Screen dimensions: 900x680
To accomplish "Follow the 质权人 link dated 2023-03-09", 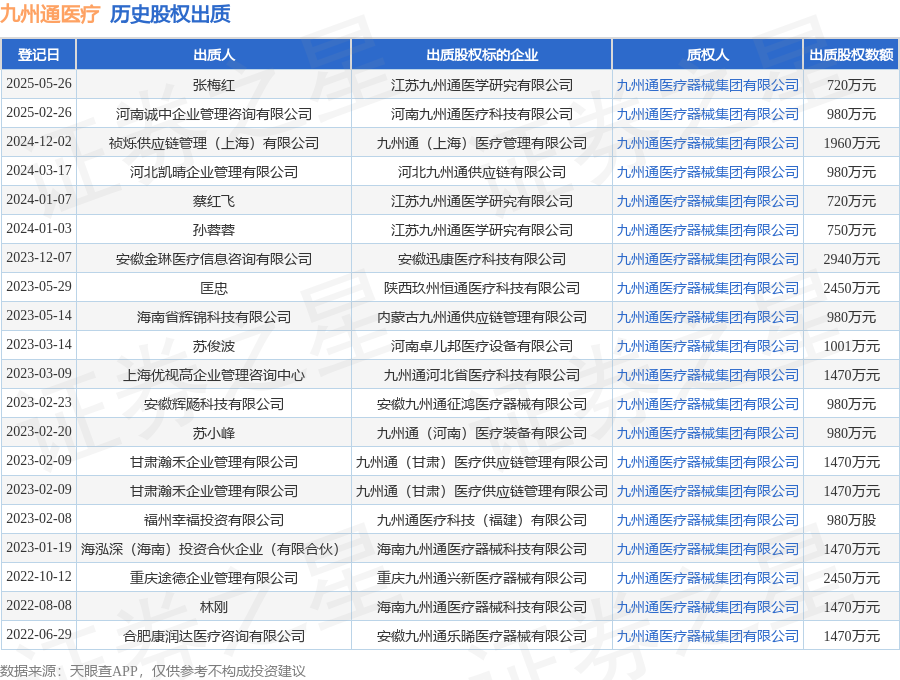I will click(x=707, y=375).
